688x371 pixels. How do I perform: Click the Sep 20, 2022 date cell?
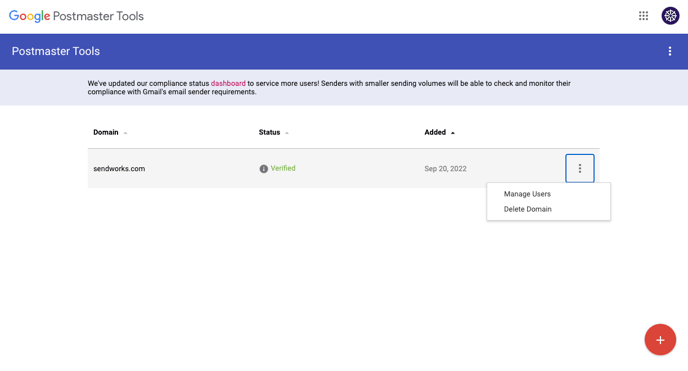pyautogui.click(x=445, y=169)
